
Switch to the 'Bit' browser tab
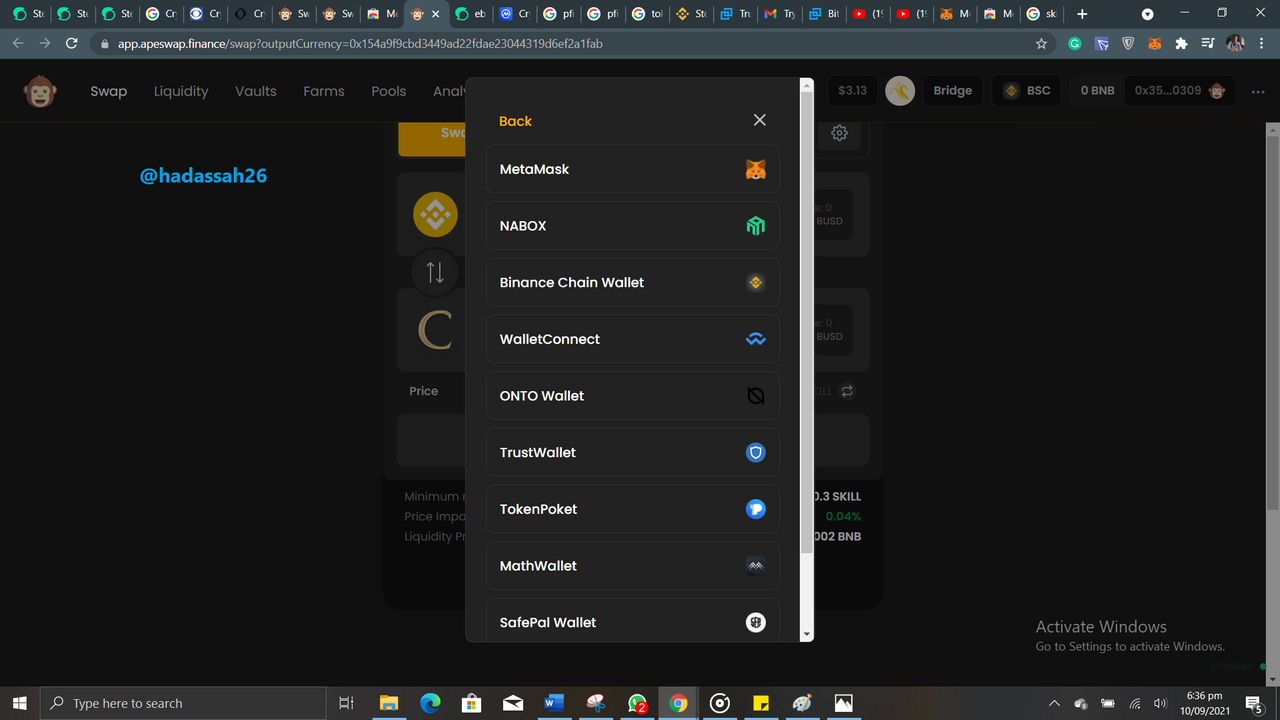point(823,14)
